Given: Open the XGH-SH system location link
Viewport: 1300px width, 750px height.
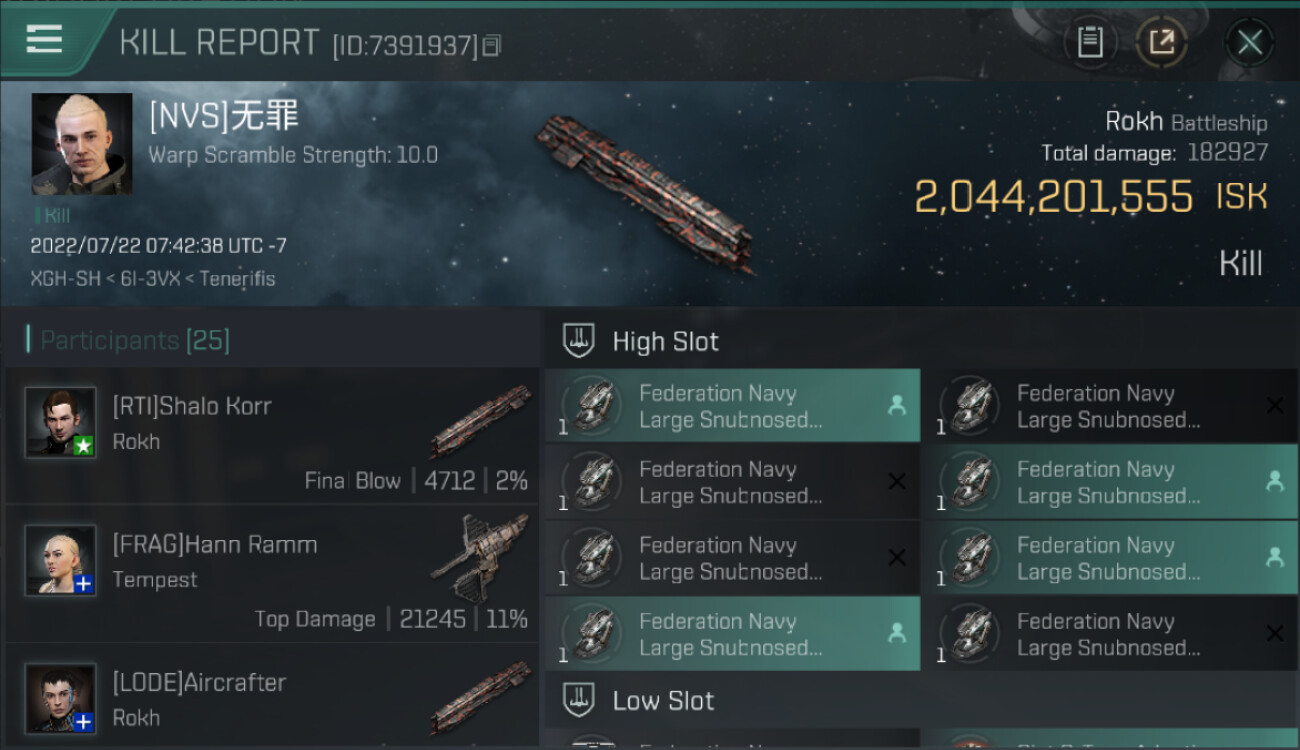Looking at the screenshot, I should [x=66, y=279].
